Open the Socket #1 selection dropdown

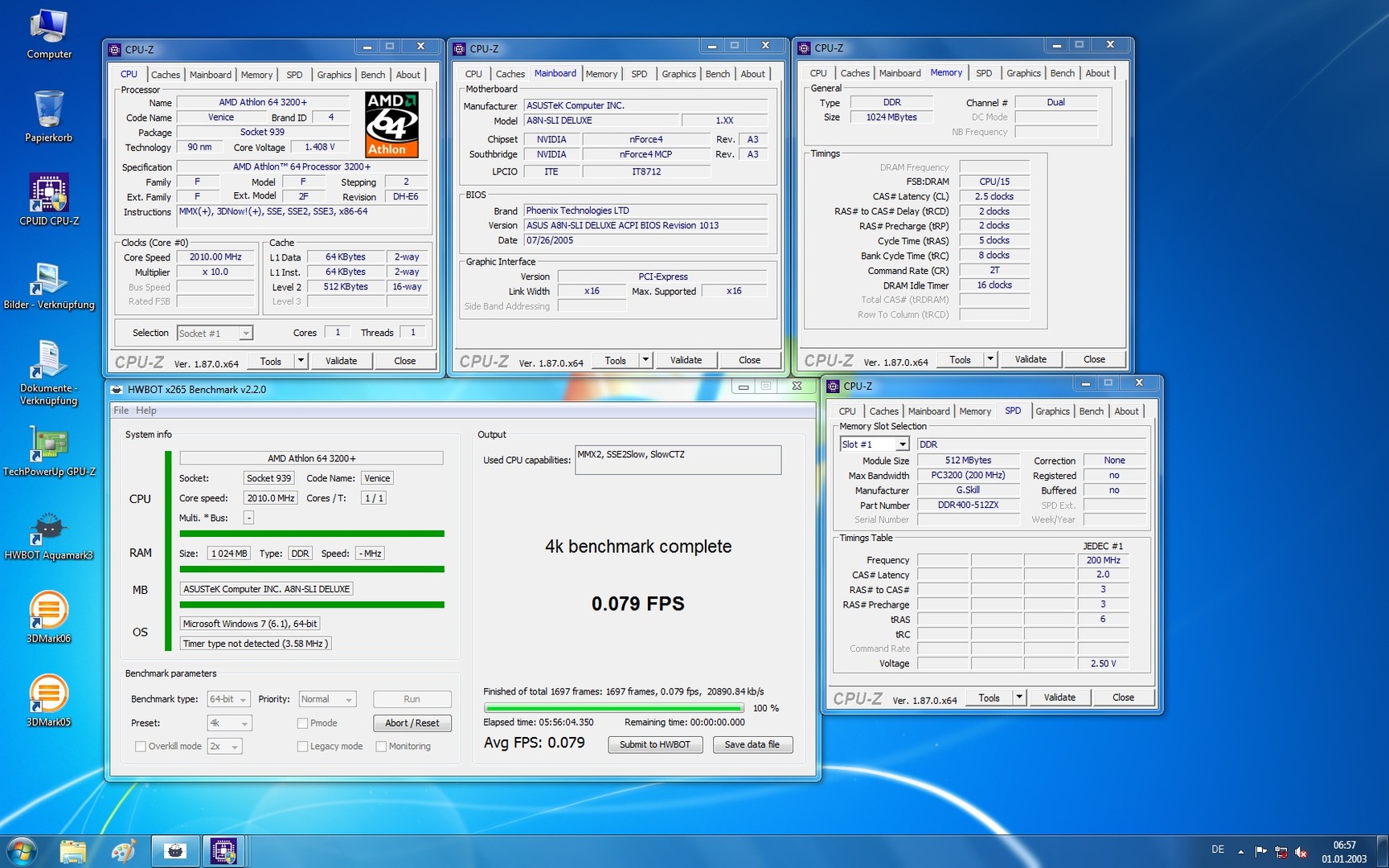[x=215, y=334]
